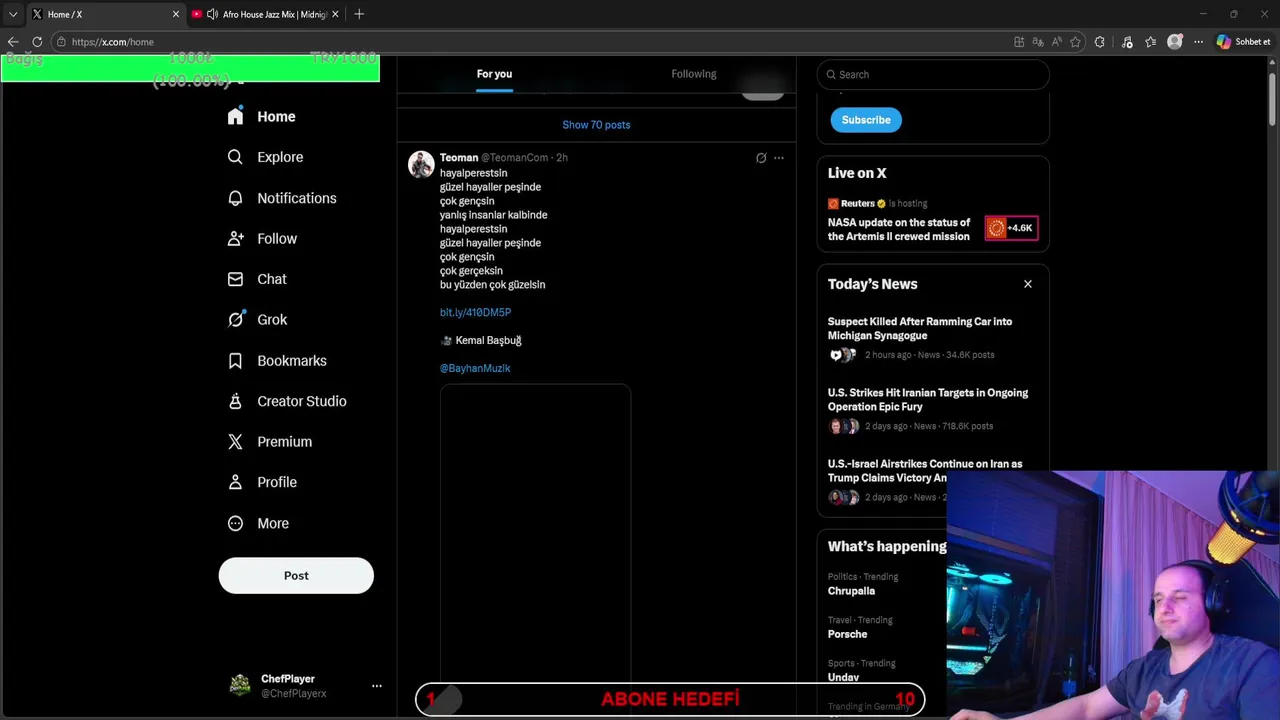
Task: Open the NASA Artemis II live broadcast
Action: (899, 230)
